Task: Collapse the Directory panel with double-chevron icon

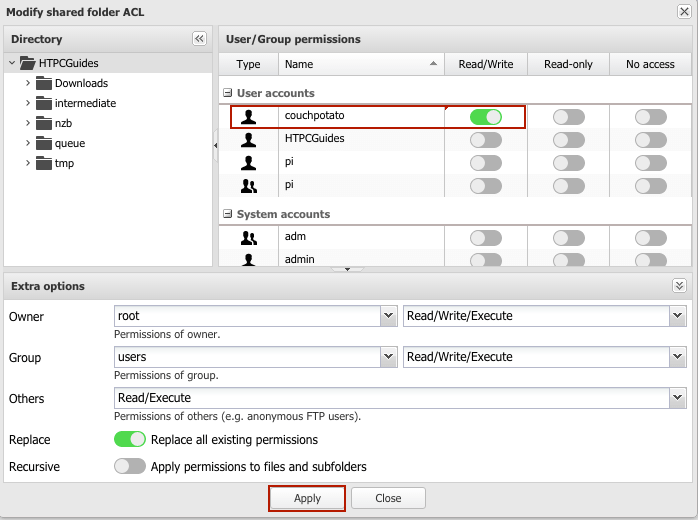Action: (x=199, y=39)
